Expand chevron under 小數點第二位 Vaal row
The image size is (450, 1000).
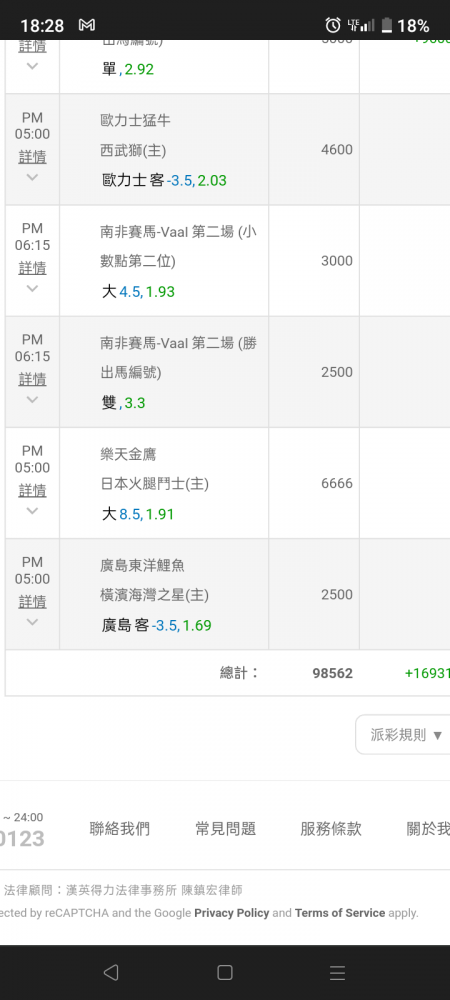[x=32, y=288]
